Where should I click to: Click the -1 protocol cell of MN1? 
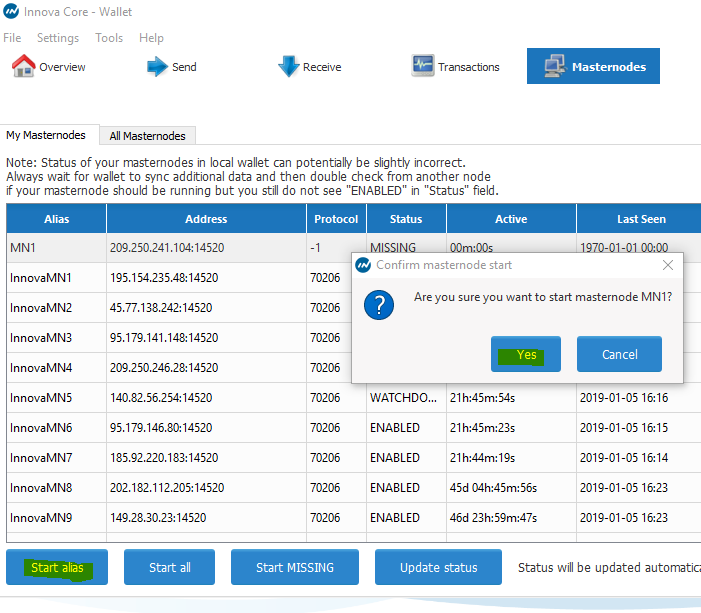pyautogui.click(x=336, y=248)
